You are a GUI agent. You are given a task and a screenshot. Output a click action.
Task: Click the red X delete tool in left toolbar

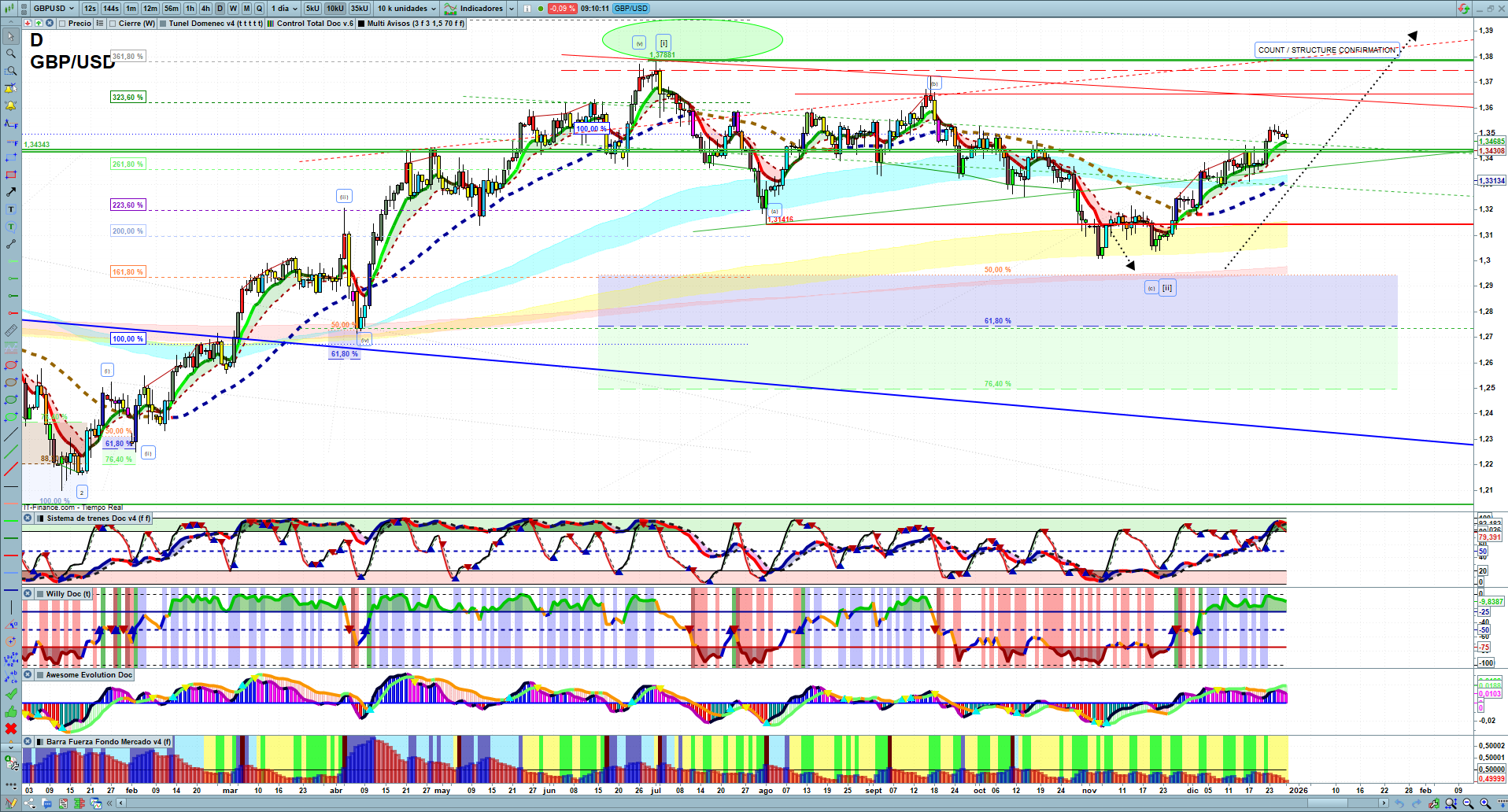tap(11, 729)
